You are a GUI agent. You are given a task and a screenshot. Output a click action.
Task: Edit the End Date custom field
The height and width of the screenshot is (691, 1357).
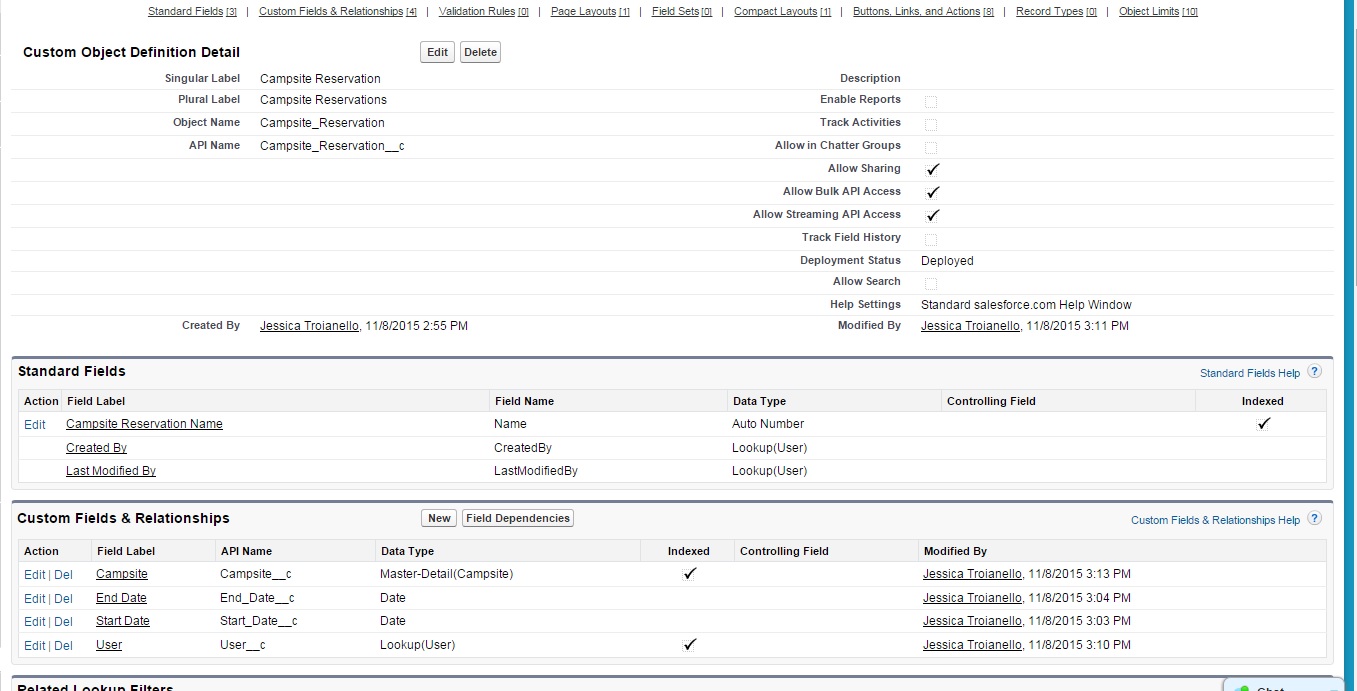pos(35,599)
